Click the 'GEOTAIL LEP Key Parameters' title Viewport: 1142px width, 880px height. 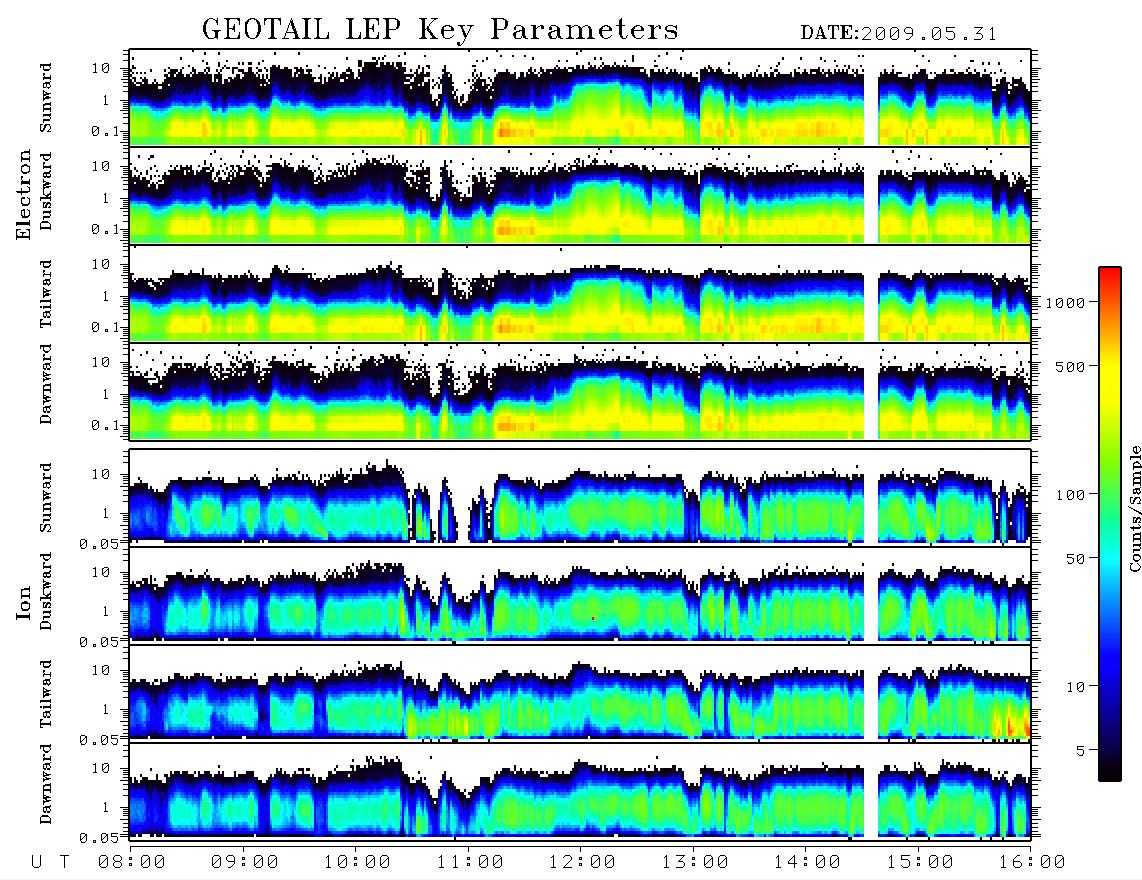coord(440,31)
